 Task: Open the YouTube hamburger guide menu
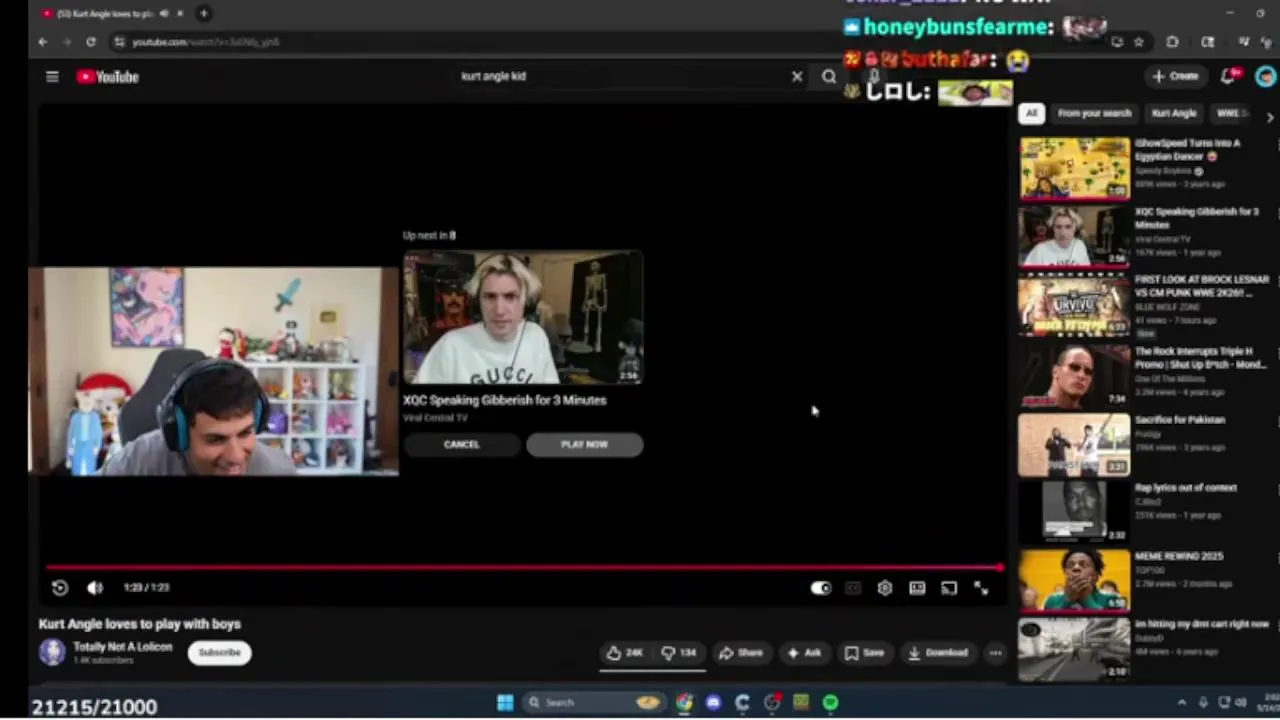[52, 77]
